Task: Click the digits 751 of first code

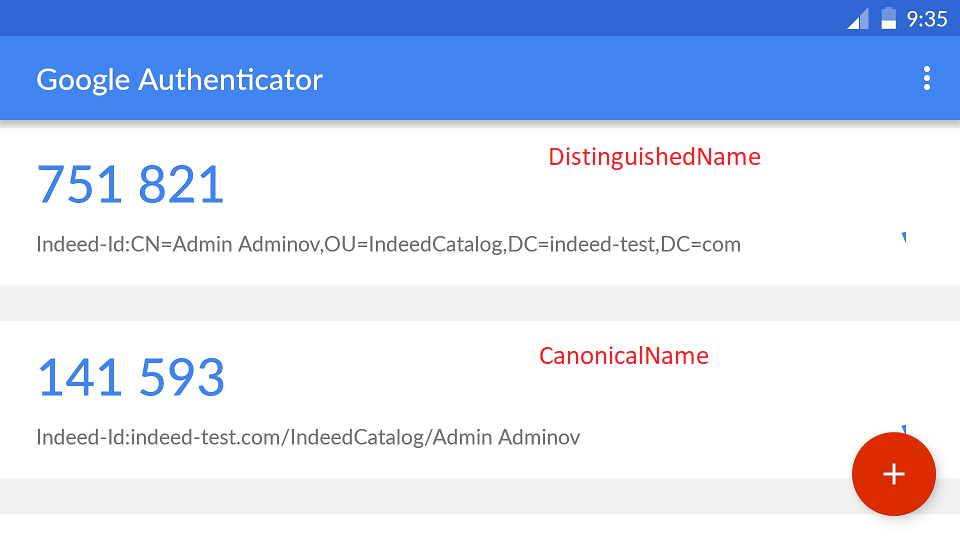Action: (x=80, y=185)
